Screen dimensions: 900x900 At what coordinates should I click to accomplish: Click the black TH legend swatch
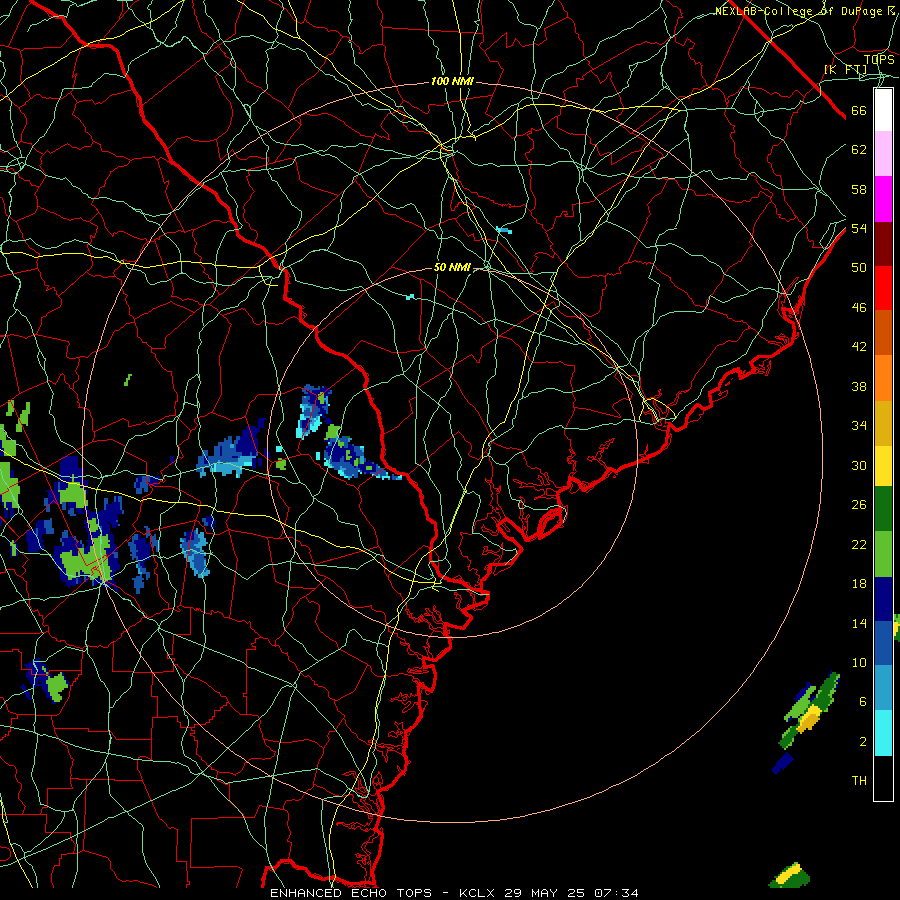[x=883, y=778]
